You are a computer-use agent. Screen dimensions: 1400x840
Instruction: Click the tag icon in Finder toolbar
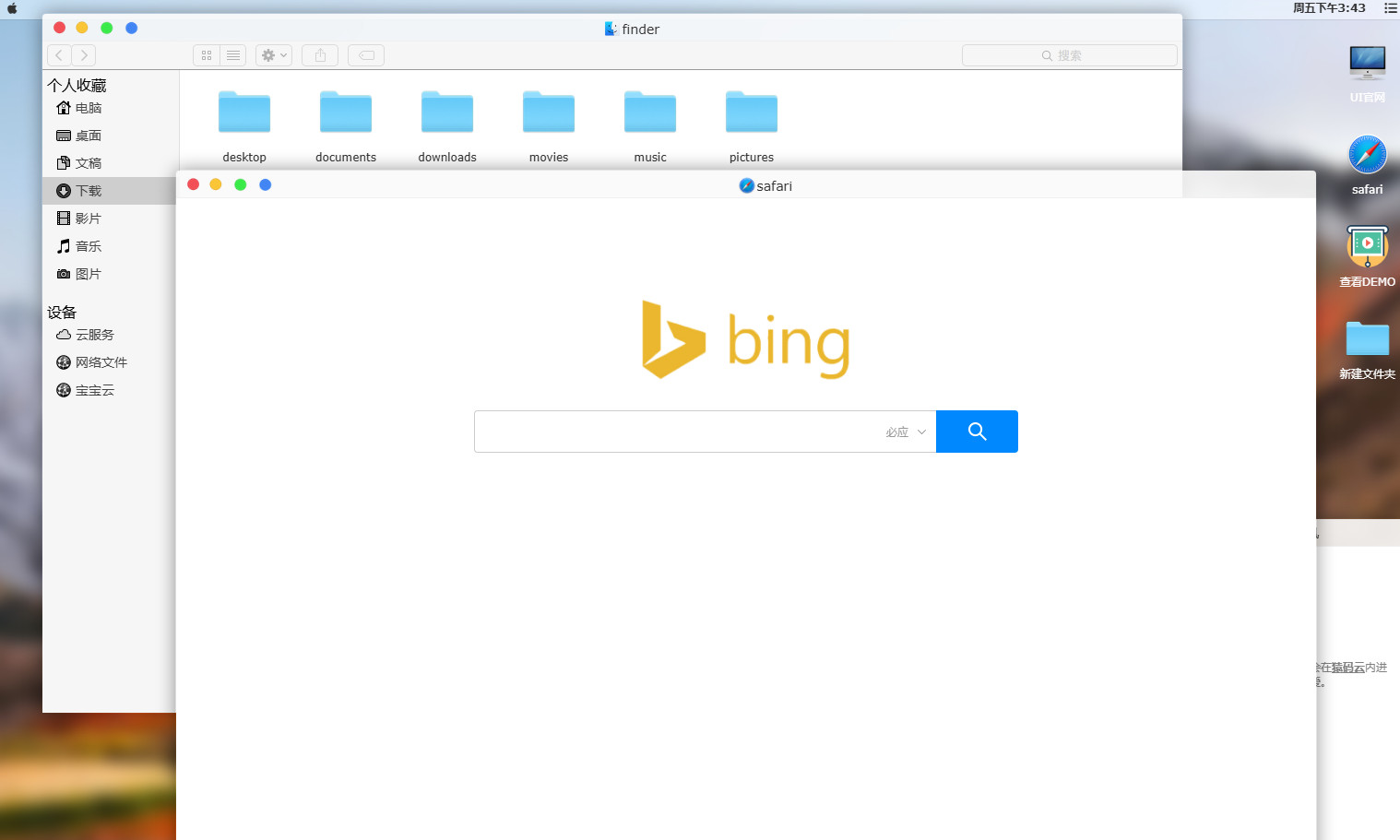pos(366,55)
